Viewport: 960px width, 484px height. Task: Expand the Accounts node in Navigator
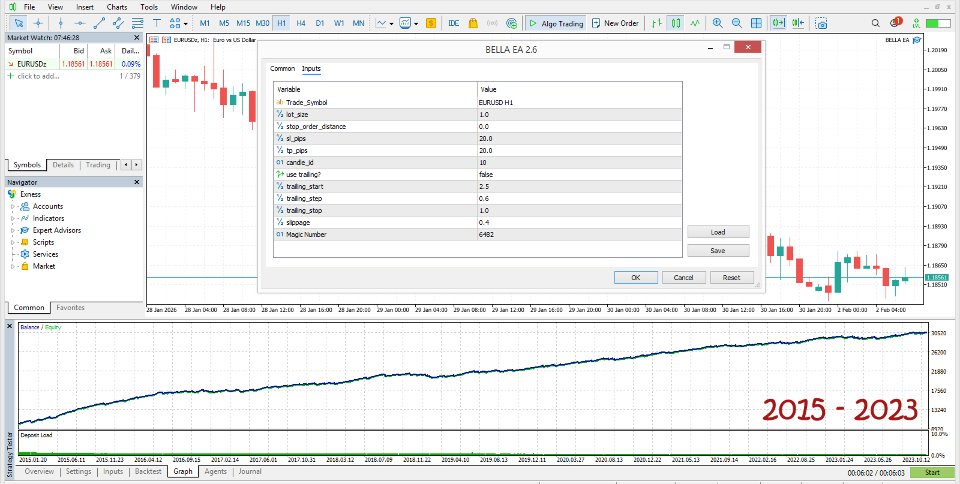(12, 207)
